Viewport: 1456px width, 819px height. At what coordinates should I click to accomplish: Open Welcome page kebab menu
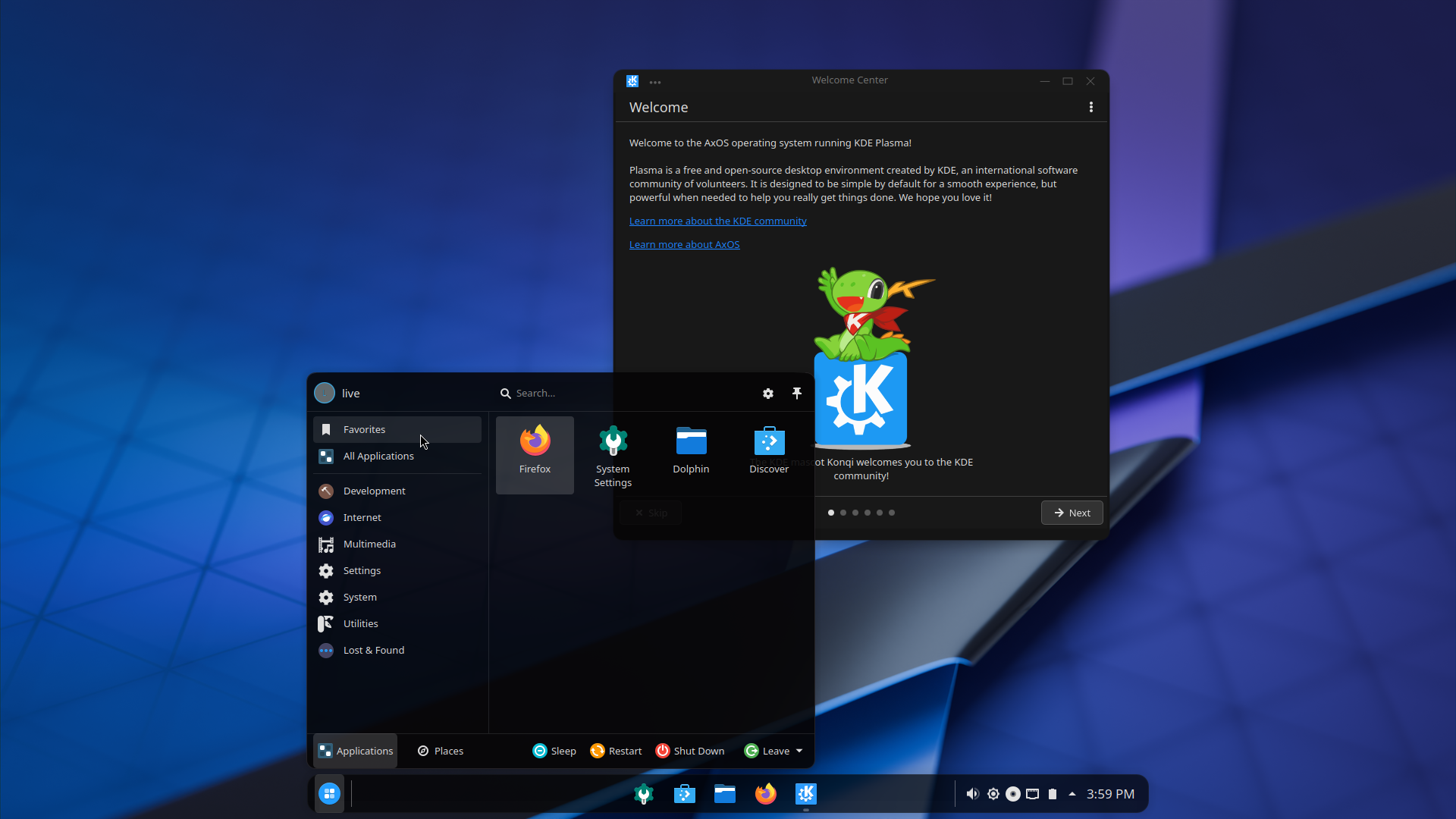[1091, 108]
